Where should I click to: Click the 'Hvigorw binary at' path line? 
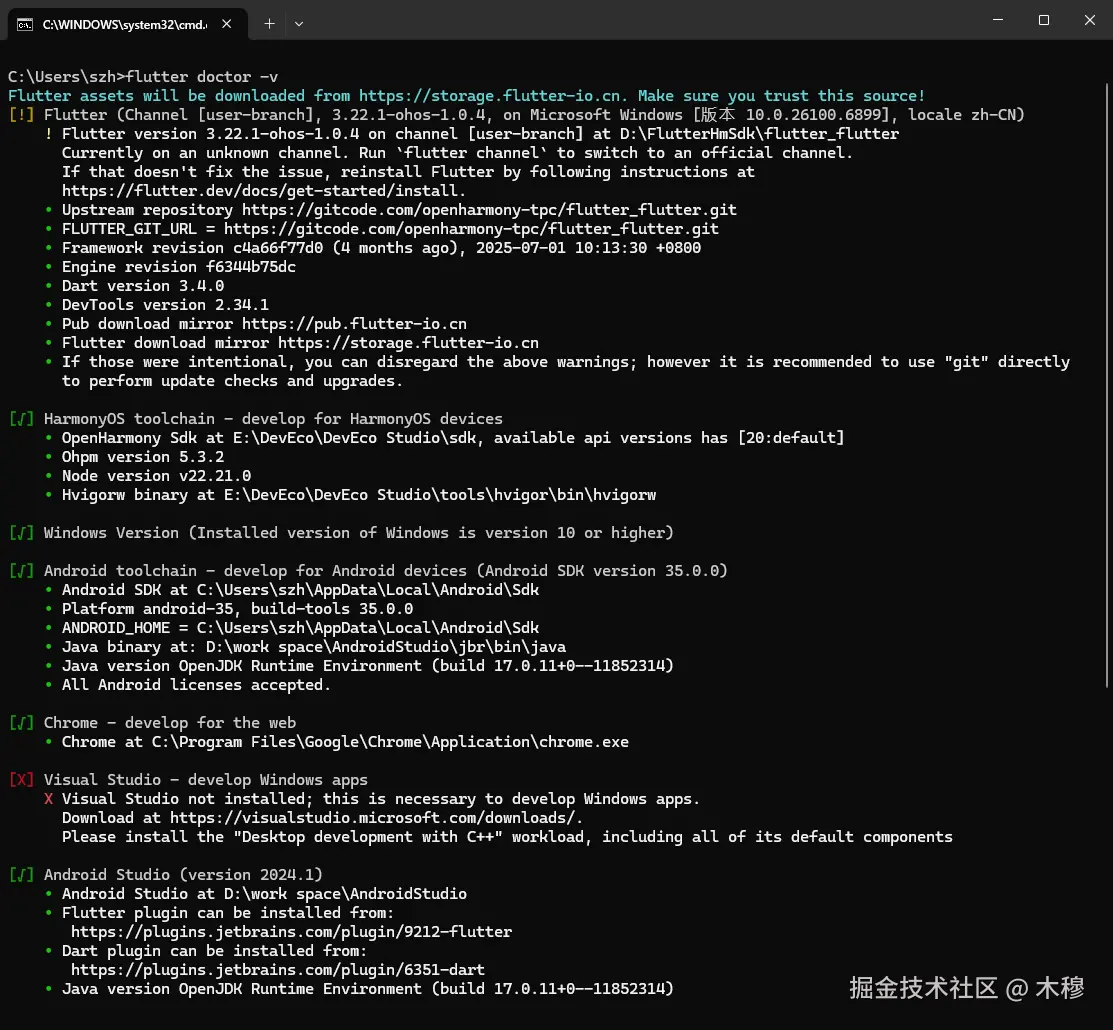click(x=359, y=495)
